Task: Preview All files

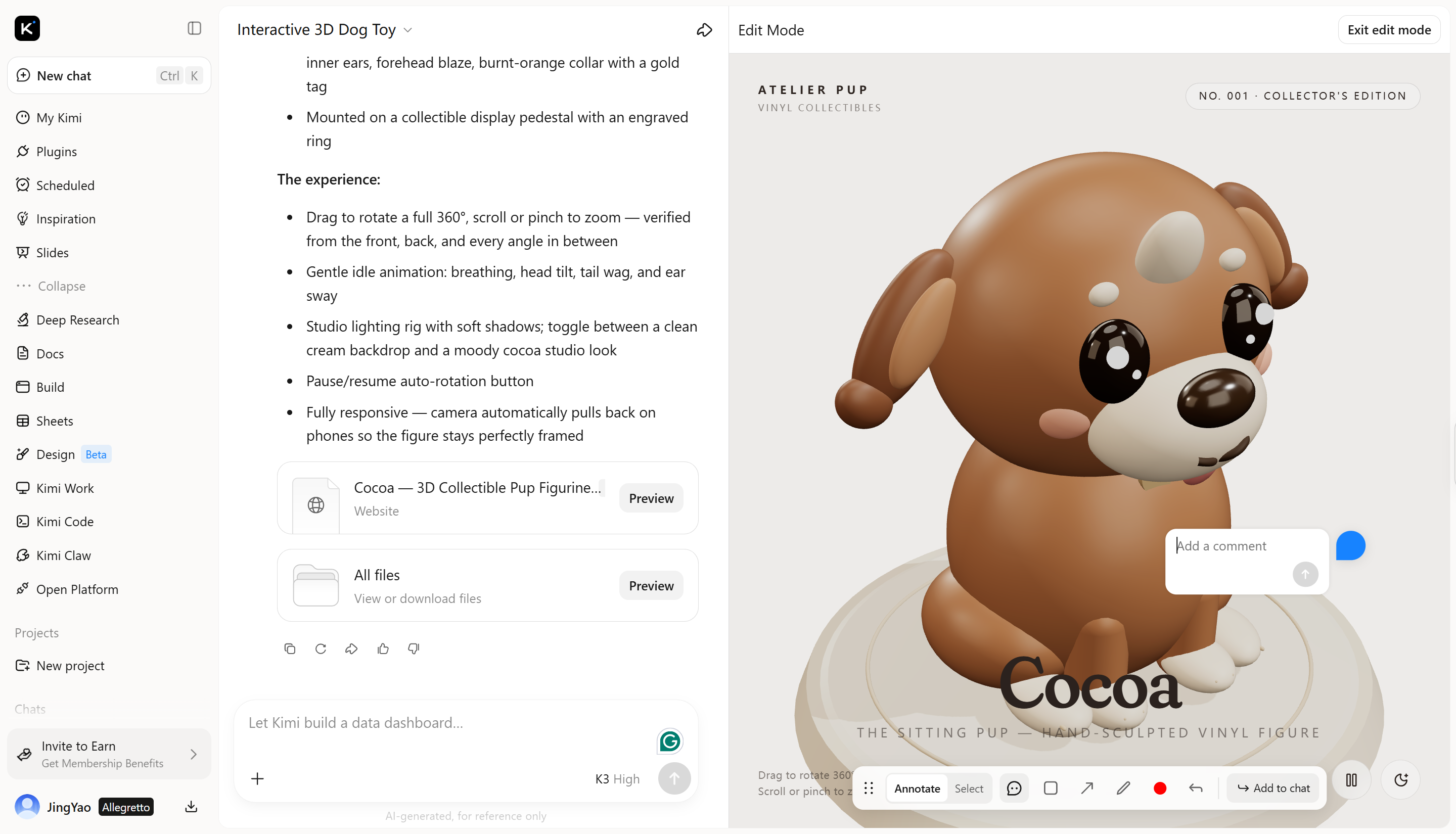Action: (651, 585)
